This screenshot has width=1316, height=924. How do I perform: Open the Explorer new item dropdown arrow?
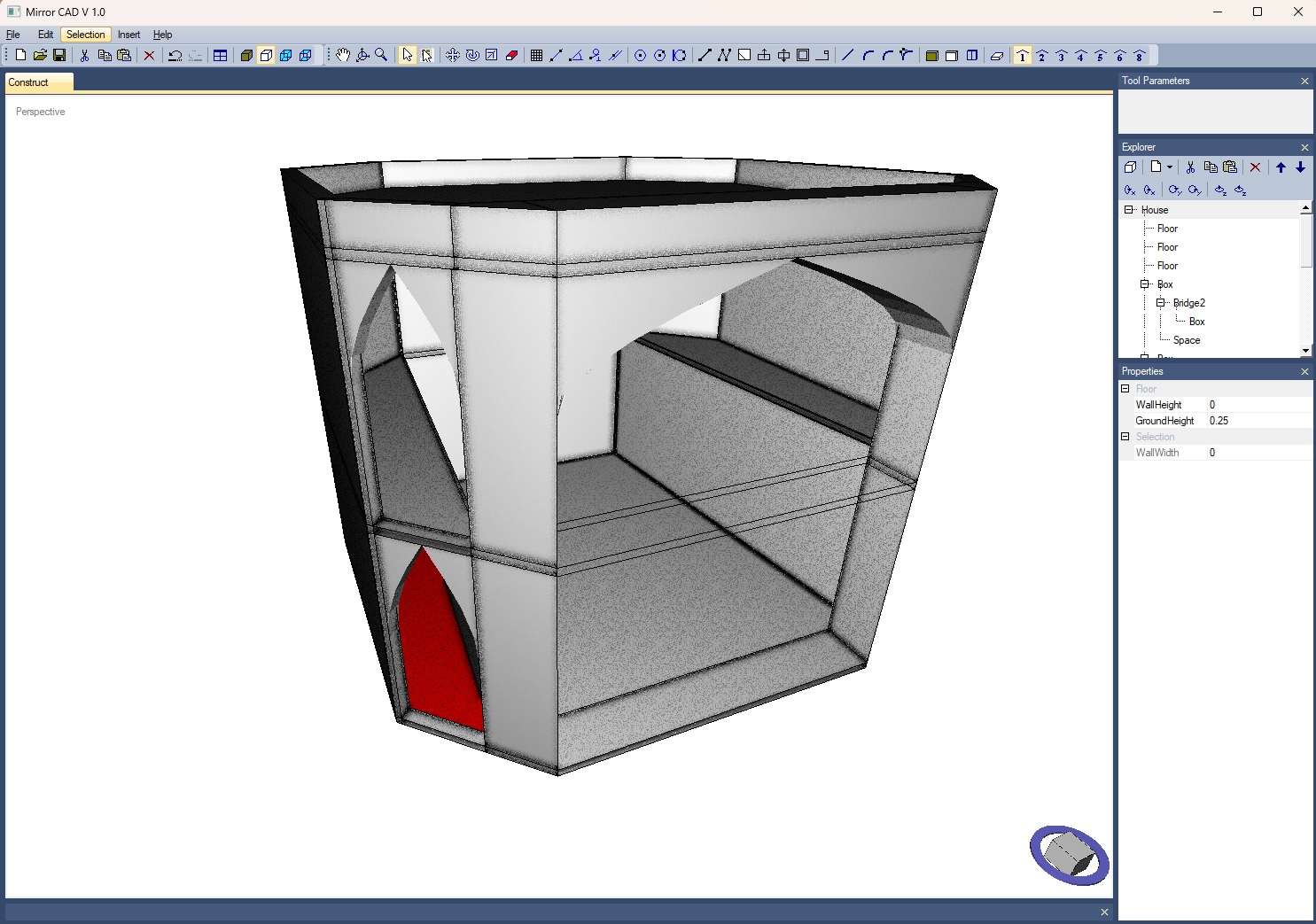[1170, 167]
